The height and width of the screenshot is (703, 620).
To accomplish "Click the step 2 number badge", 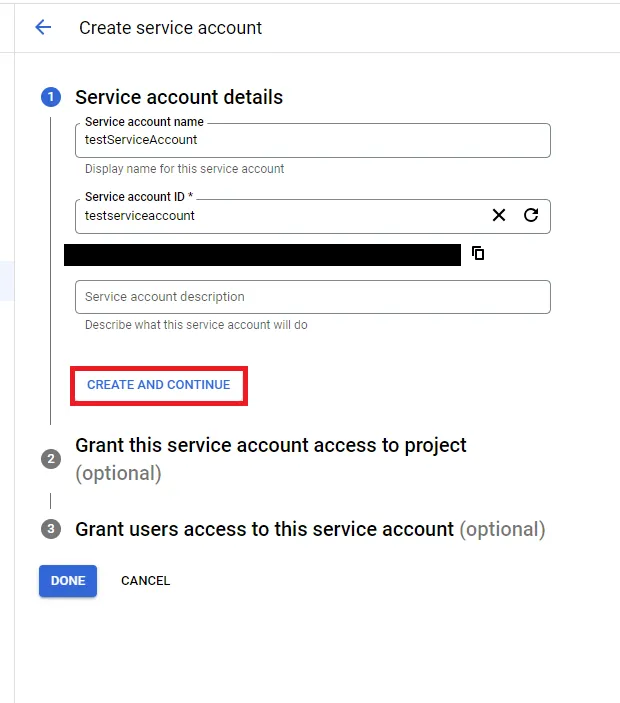I will point(50,459).
